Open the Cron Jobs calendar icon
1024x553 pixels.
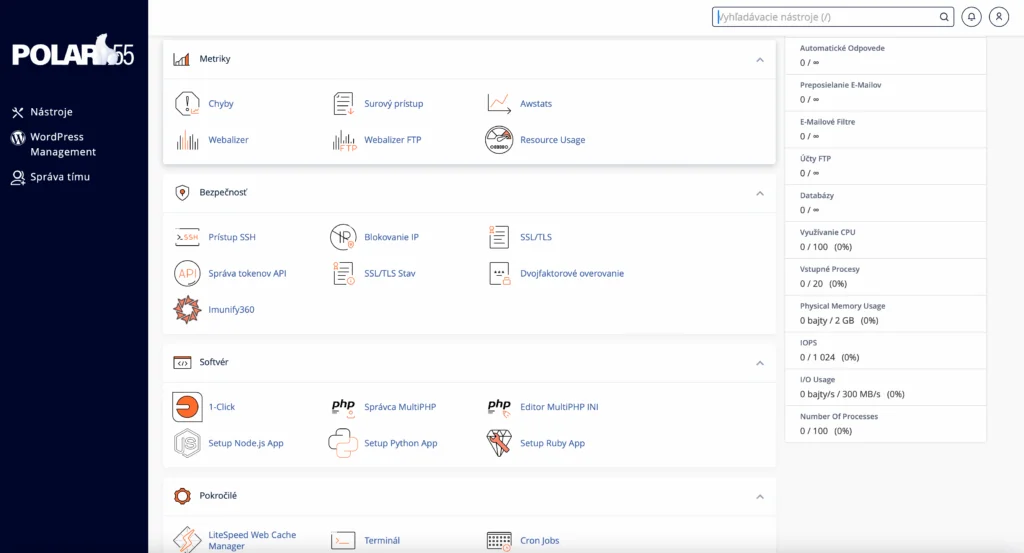coord(500,541)
